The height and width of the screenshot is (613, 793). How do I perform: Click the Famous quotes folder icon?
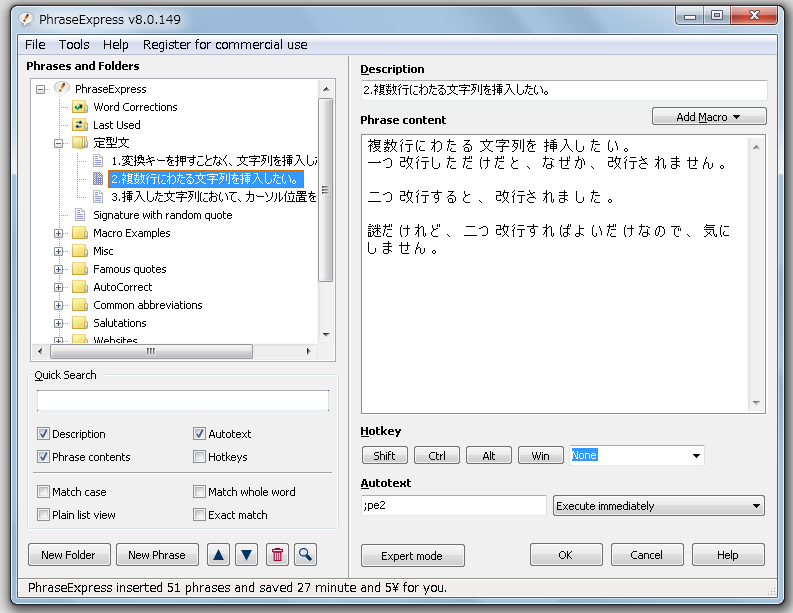[x=79, y=269]
